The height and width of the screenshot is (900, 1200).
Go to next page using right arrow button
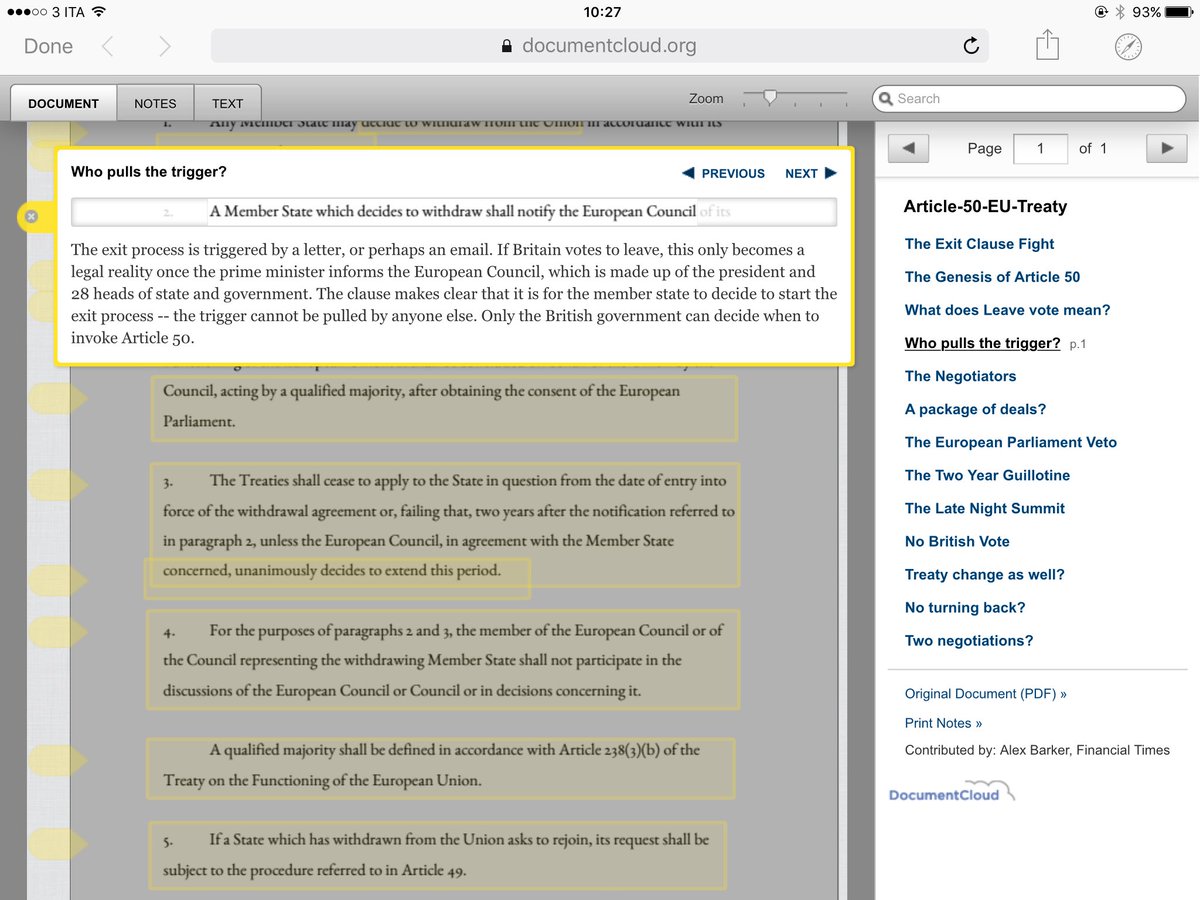coord(1166,148)
